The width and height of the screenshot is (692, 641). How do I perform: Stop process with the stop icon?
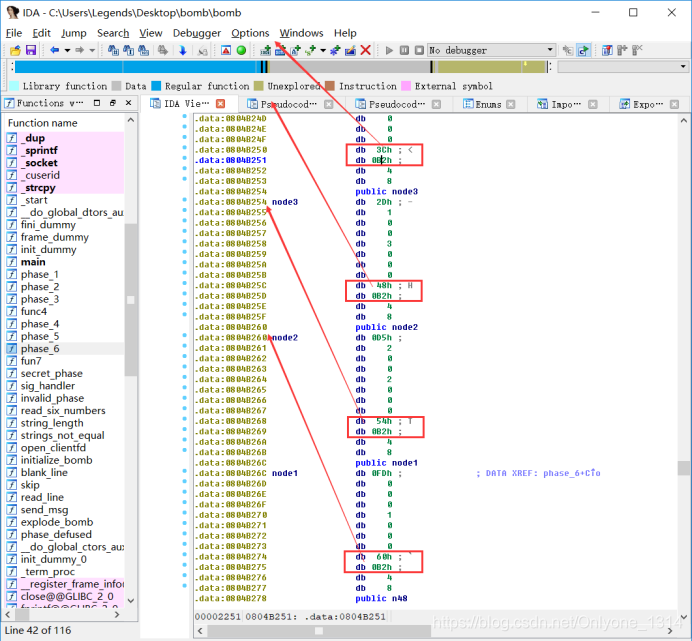(419, 50)
